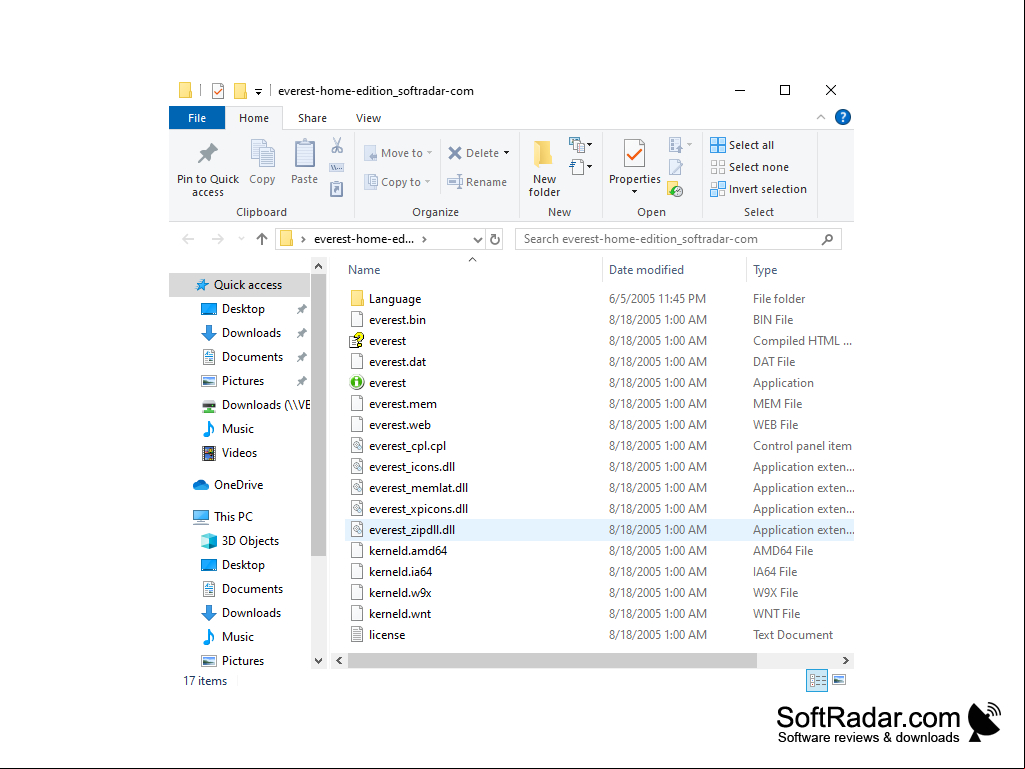This screenshot has width=1025, height=769.
Task: Open Recent locations dropdown arrow
Action: click(x=241, y=239)
